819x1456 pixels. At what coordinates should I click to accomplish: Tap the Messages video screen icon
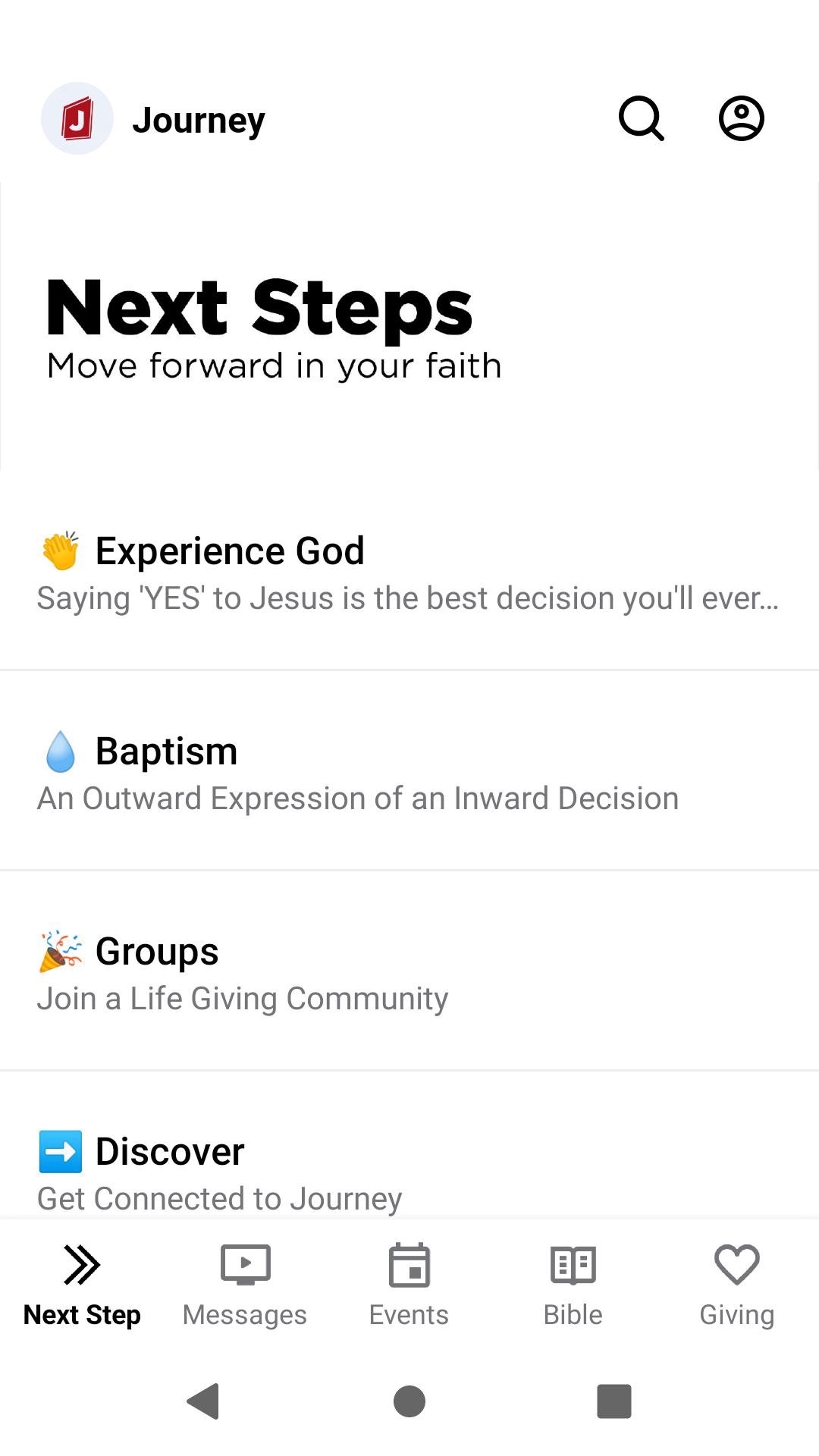(245, 1265)
